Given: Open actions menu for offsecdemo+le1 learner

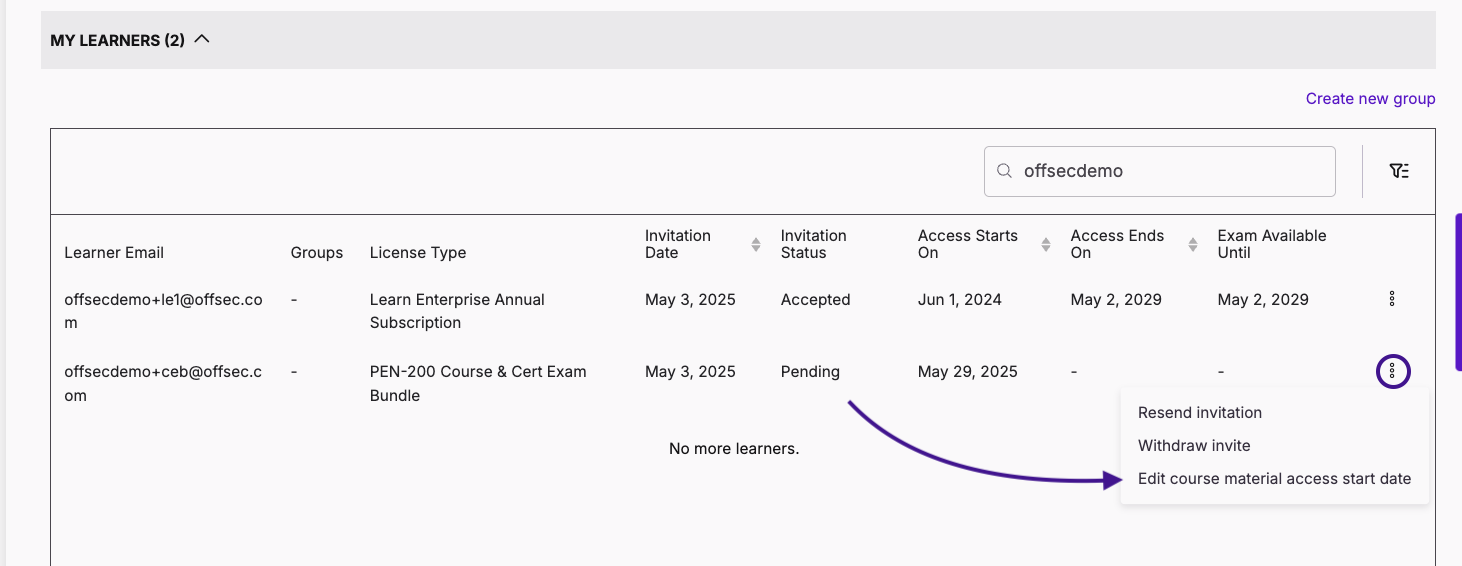Looking at the screenshot, I should point(1392,299).
